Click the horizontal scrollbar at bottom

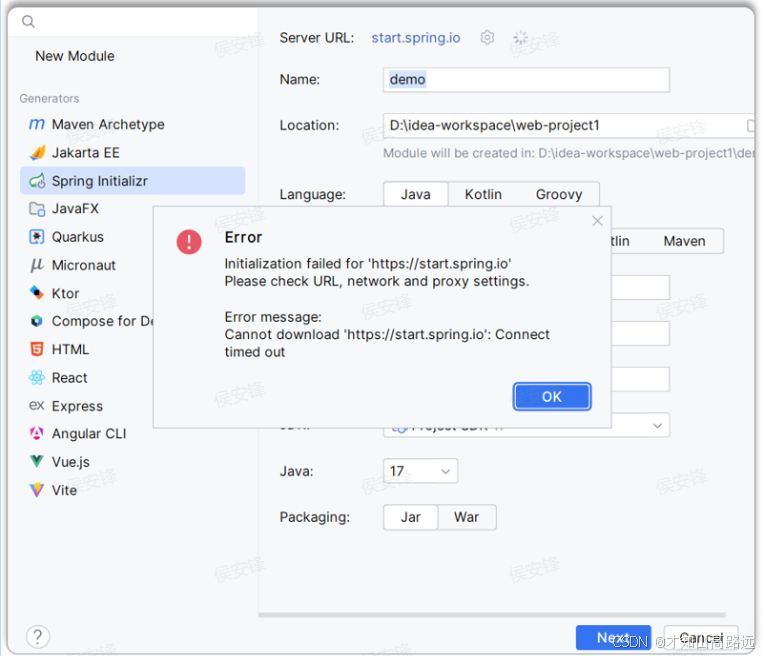click(492, 615)
